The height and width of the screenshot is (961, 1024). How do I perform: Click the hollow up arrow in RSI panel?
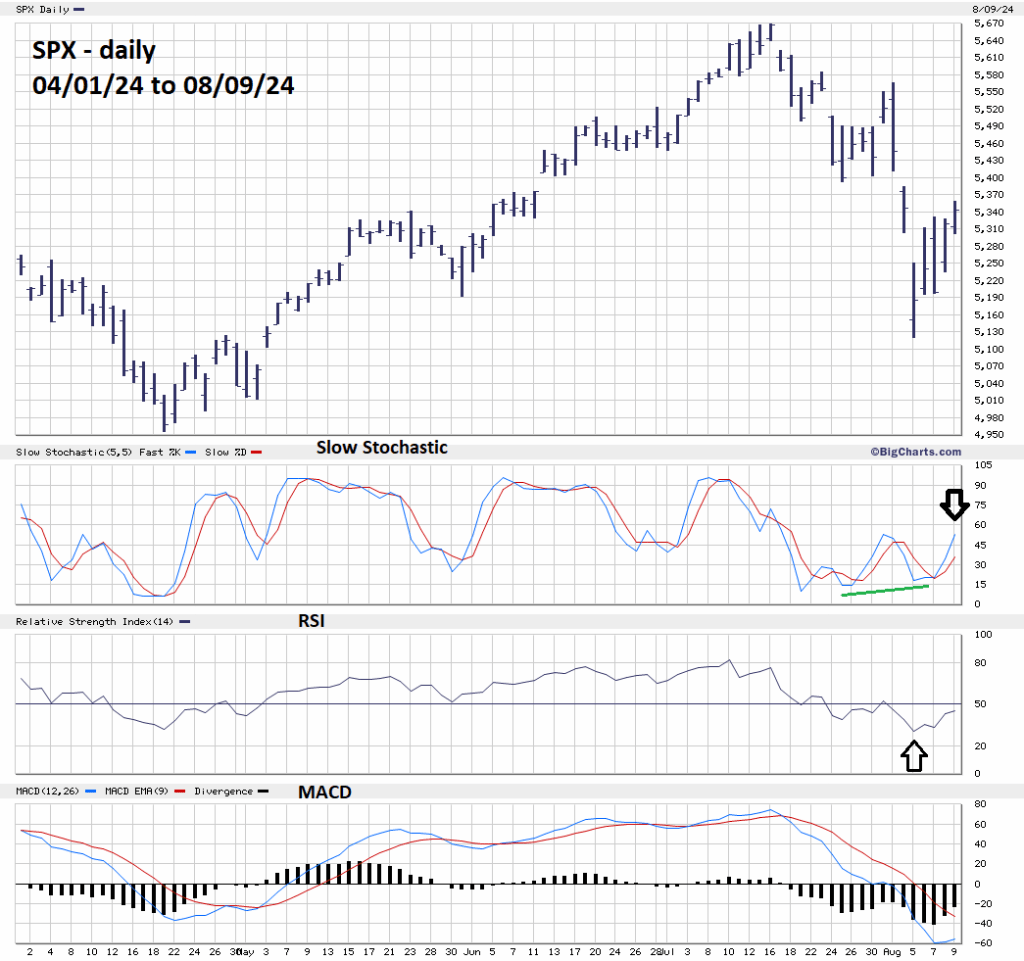(x=914, y=755)
